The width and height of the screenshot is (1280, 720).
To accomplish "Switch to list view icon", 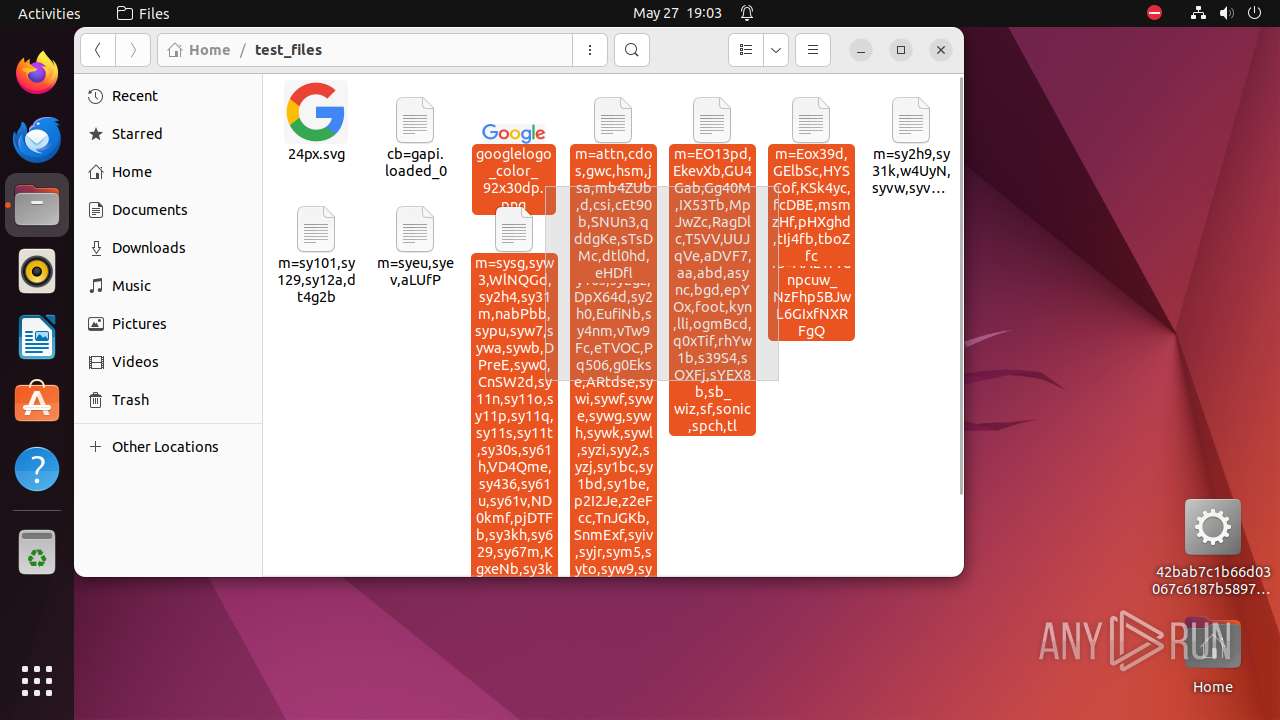I will click(x=746, y=50).
